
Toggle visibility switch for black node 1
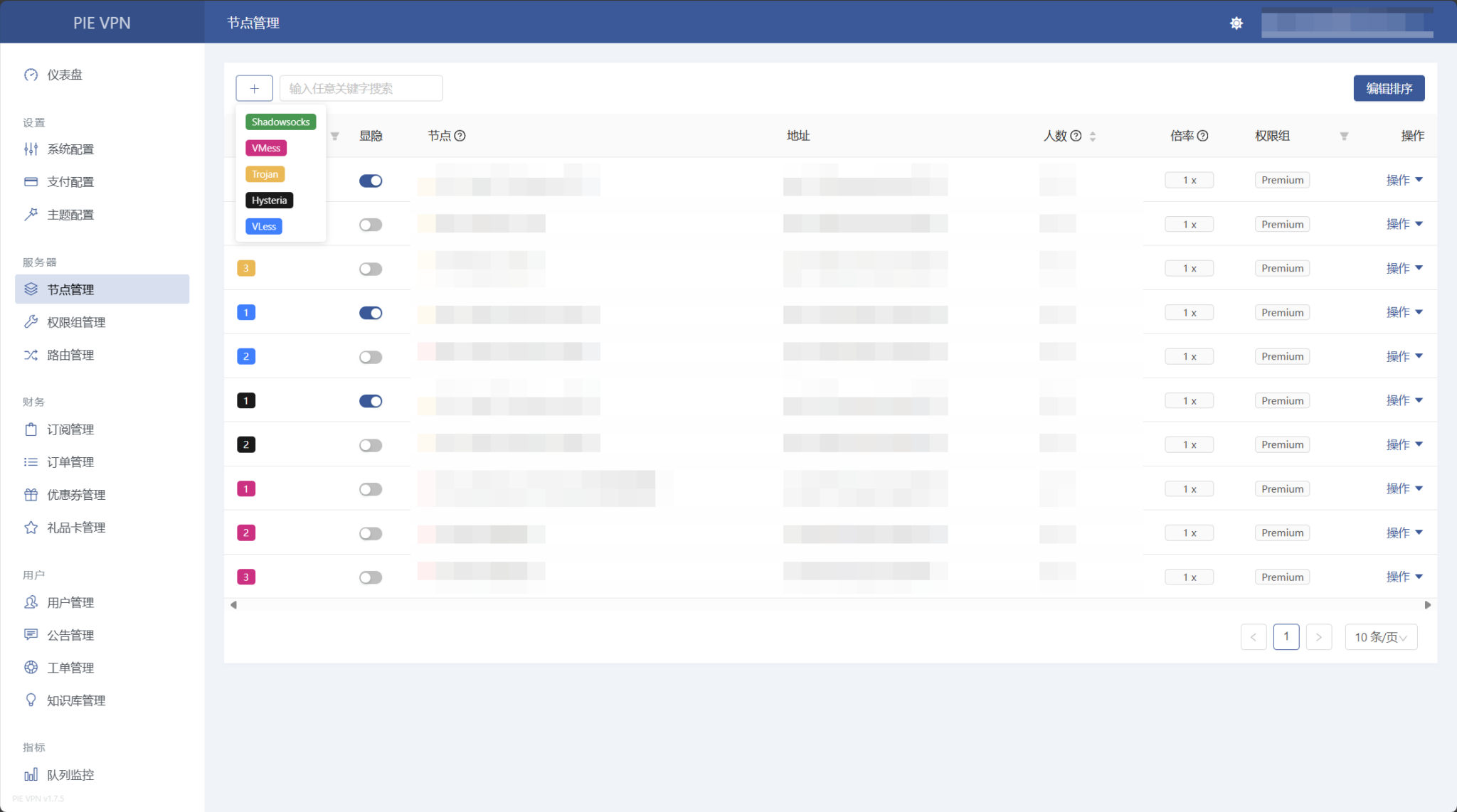pos(371,401)
